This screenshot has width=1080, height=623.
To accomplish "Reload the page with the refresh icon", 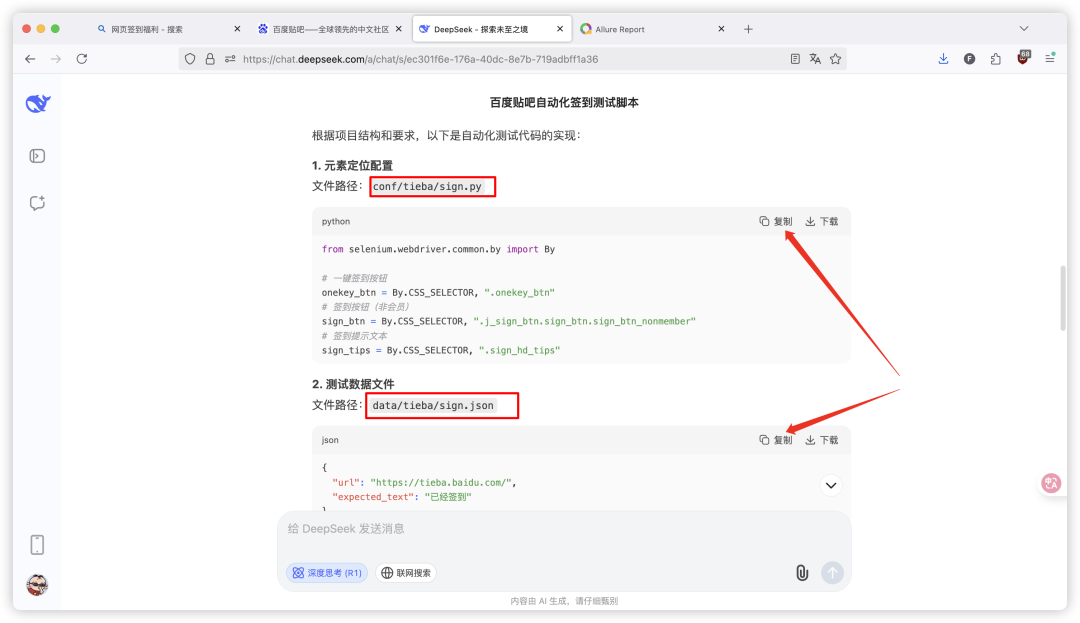I will [82, 59].
